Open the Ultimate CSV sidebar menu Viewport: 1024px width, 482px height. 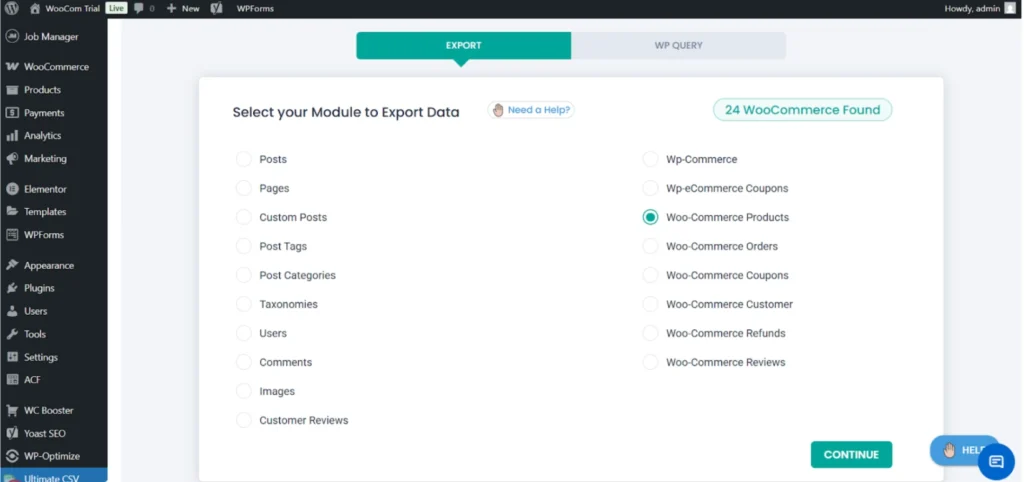pyautogui.click(x=54, y=475)
